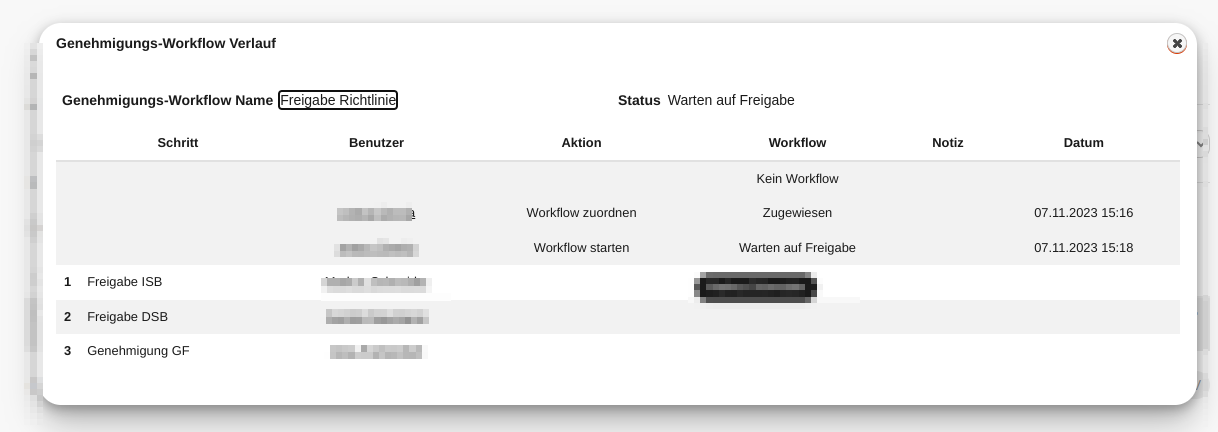Select the Freigabe DSB step row
1218x432 pixels.
(127, 317)
